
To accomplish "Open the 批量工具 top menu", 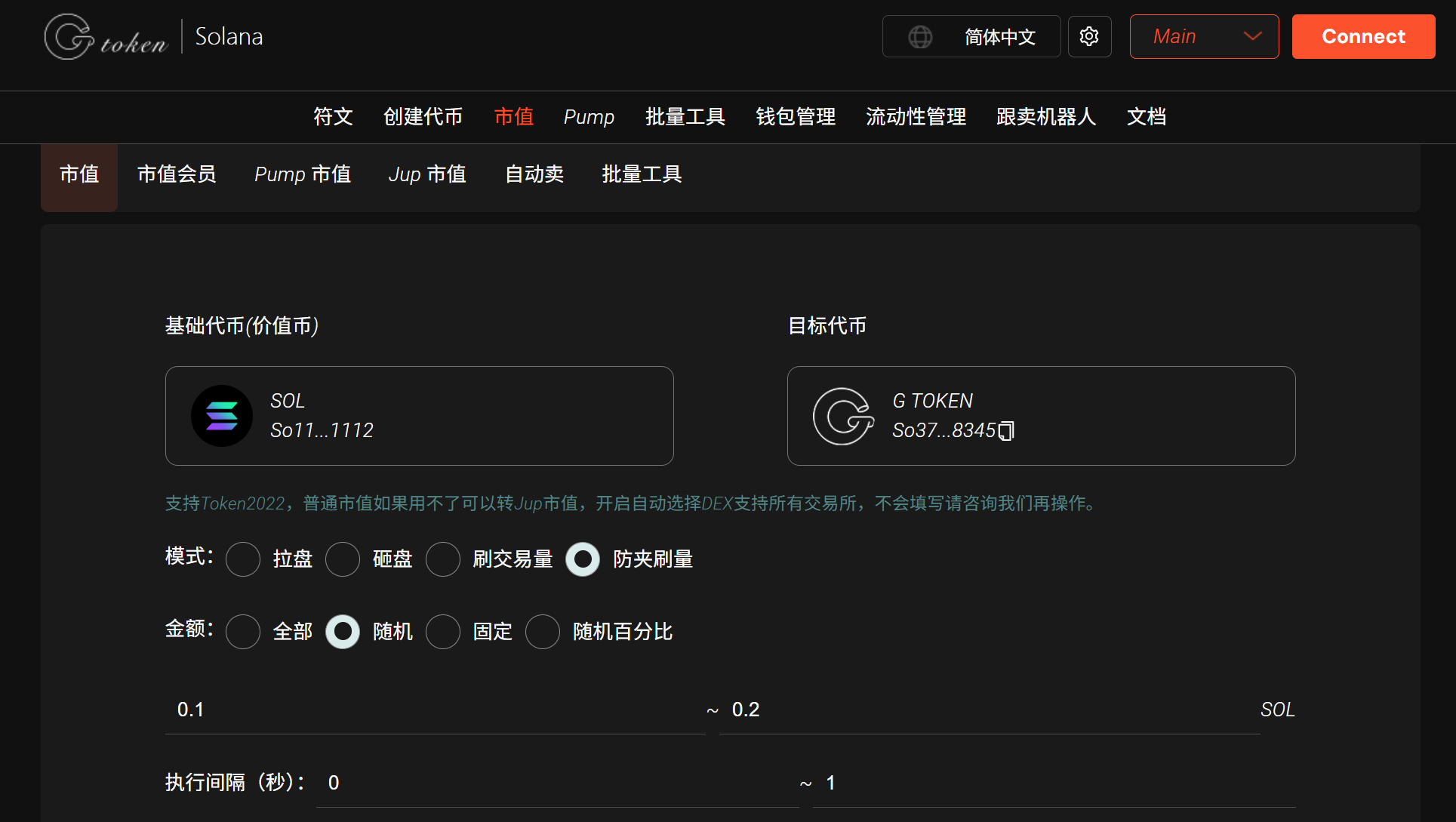I will (x=685, y=116).
